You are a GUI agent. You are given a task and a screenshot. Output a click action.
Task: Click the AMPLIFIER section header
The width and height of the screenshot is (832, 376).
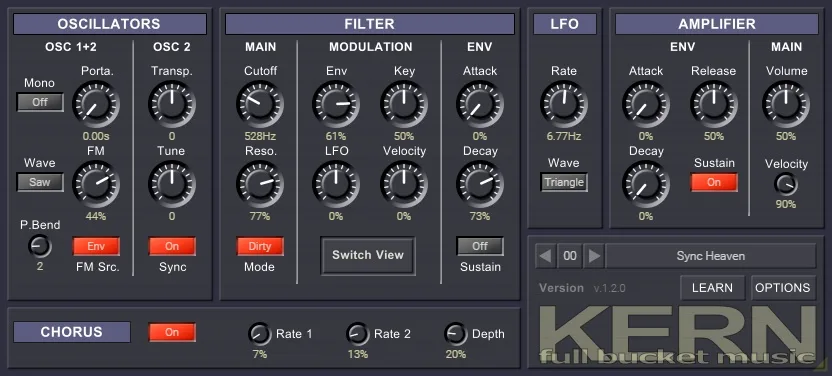coord(717,24)
